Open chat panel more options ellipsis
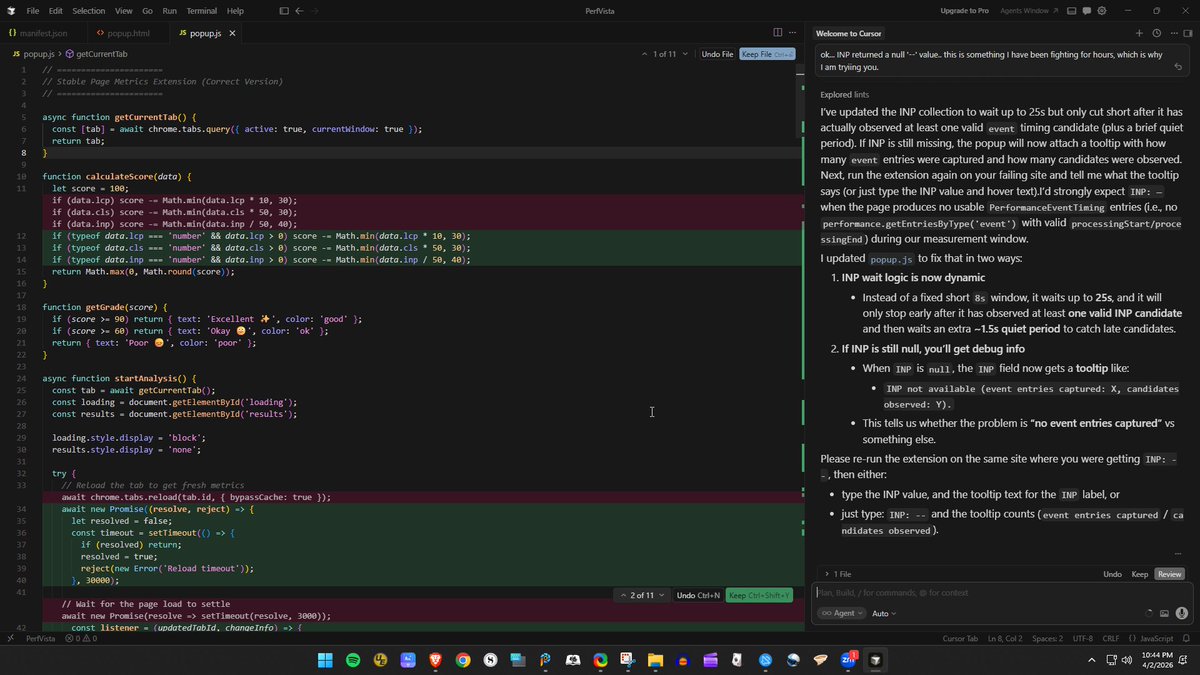Viewport: 1200px width, 675px height. point(1172,32)
